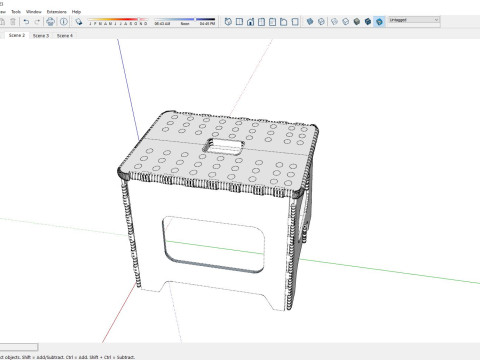Adjust the shadow time-of-day slider
480x360 pixels.
184,19
